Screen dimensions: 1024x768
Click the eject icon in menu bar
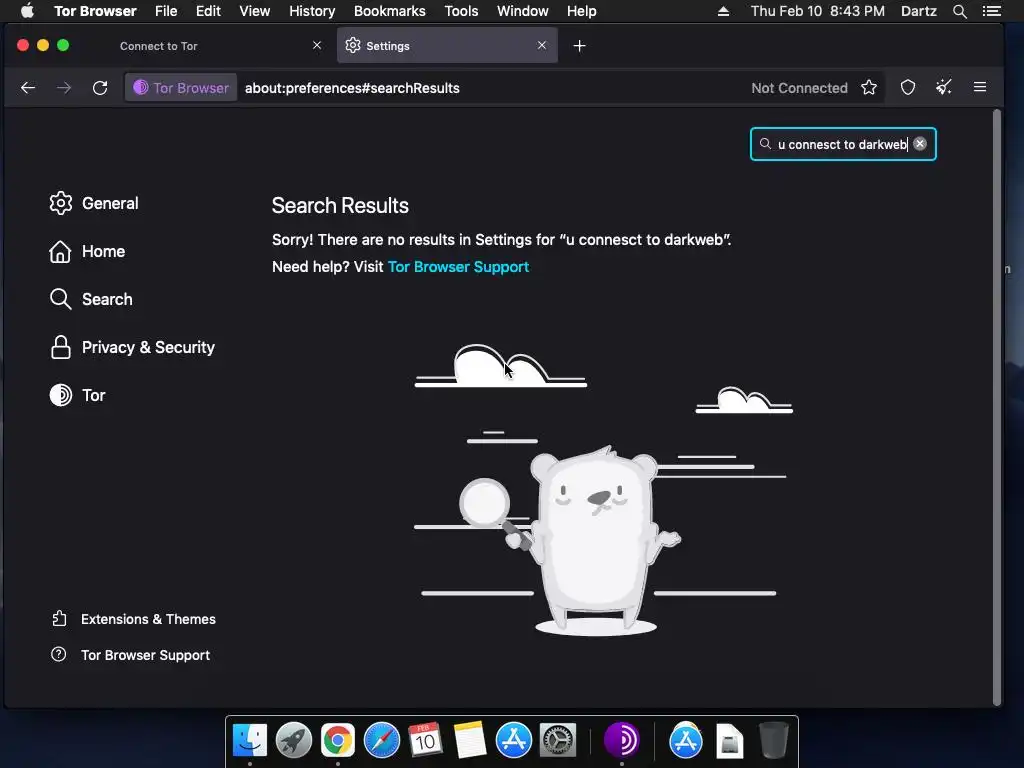[x=723, y=11]
